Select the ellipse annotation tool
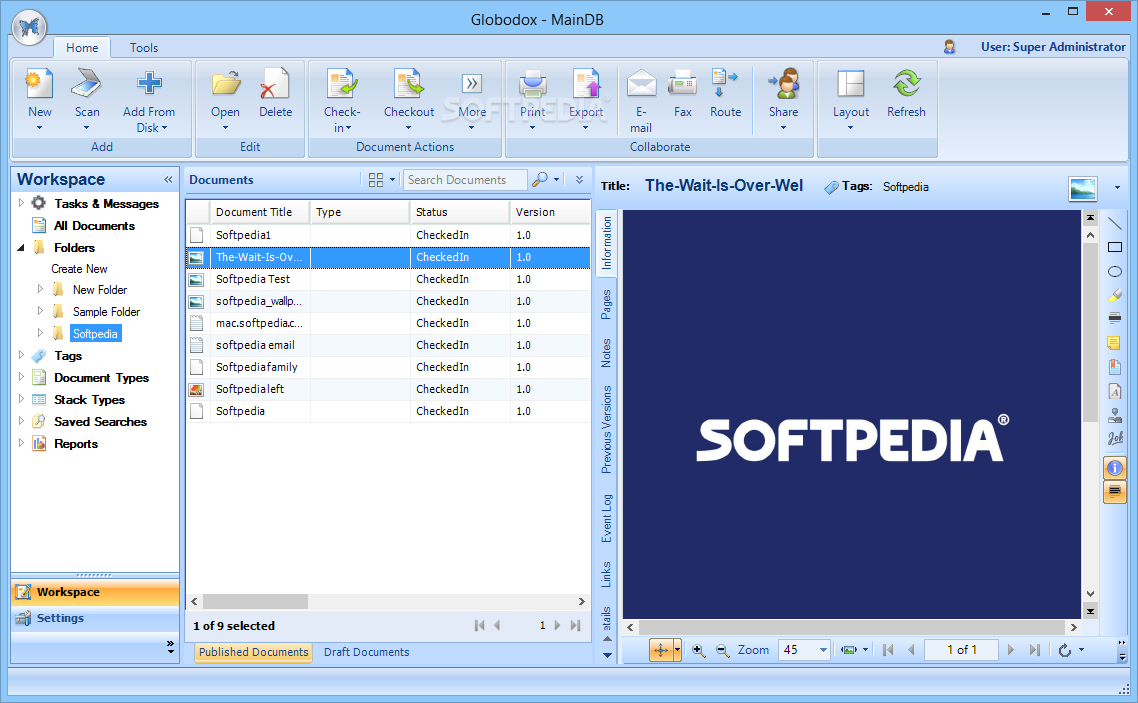This screenshot has height=703, width=1138. 1115,271
